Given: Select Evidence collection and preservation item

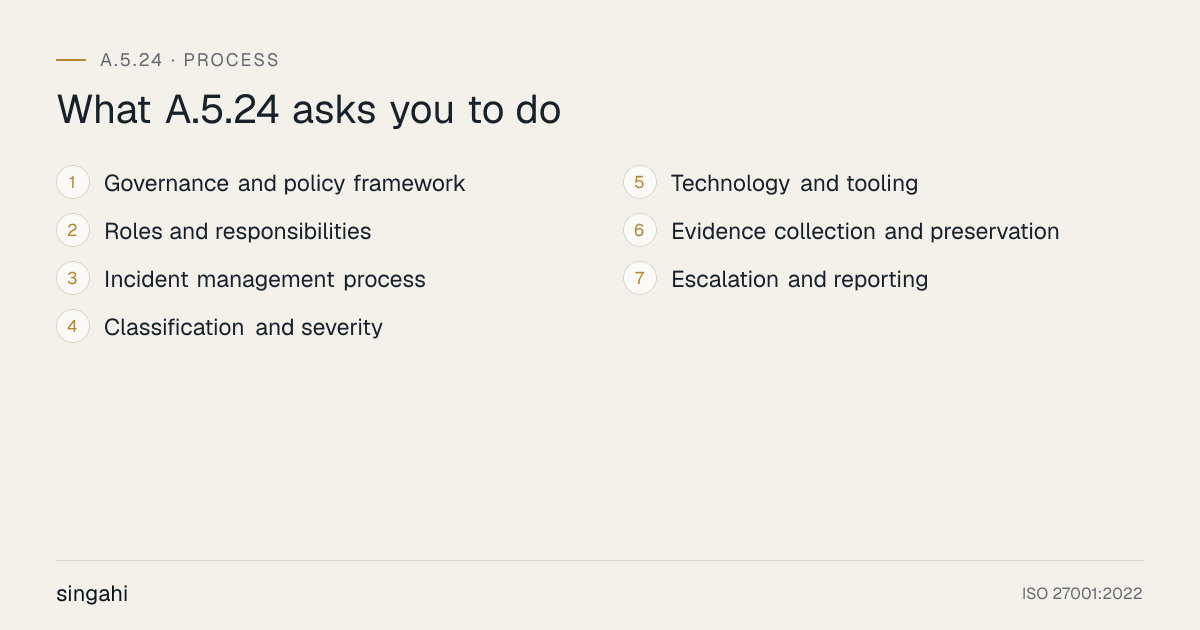Looking at the screenshot, I should pos(865,232).
